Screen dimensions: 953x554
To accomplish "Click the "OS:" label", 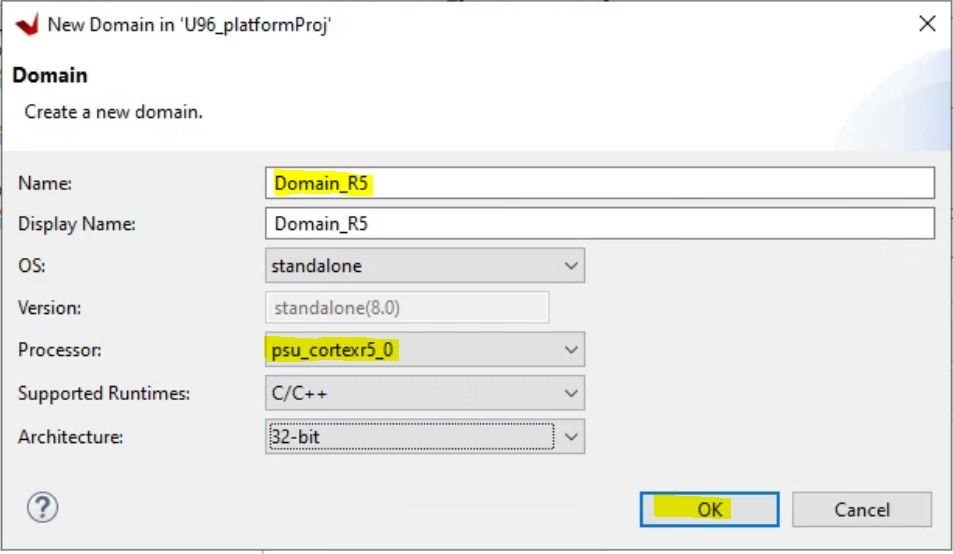I will point(33,267).
